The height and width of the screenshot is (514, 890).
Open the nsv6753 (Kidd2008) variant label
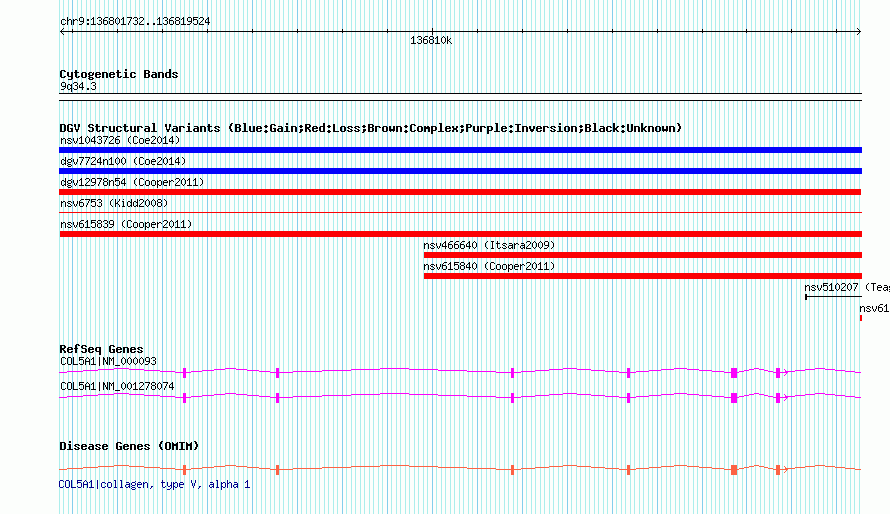tap(114, 203)
